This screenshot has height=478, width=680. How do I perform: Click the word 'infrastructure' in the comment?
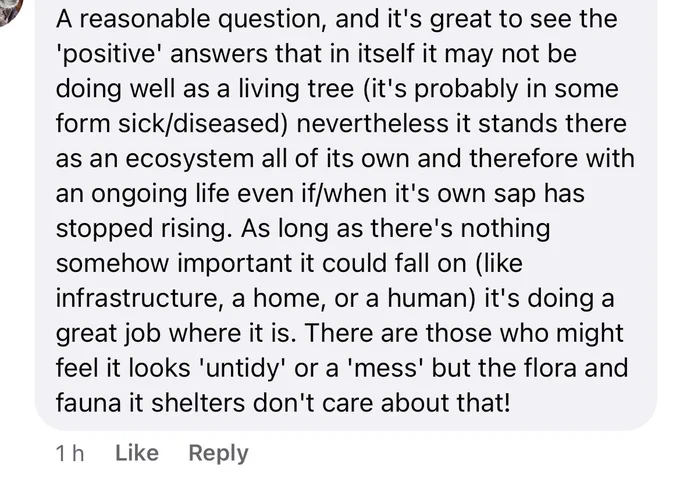click(x=137, y=298)
